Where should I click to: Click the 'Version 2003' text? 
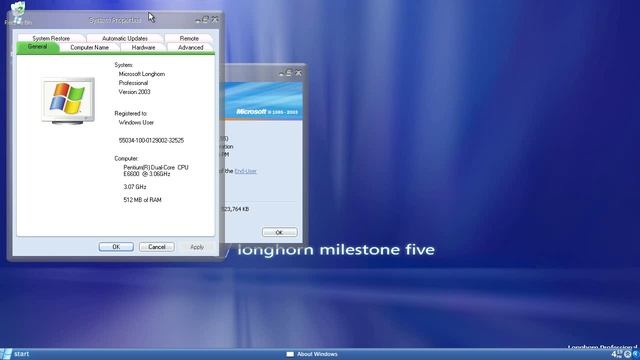[134, 92]
